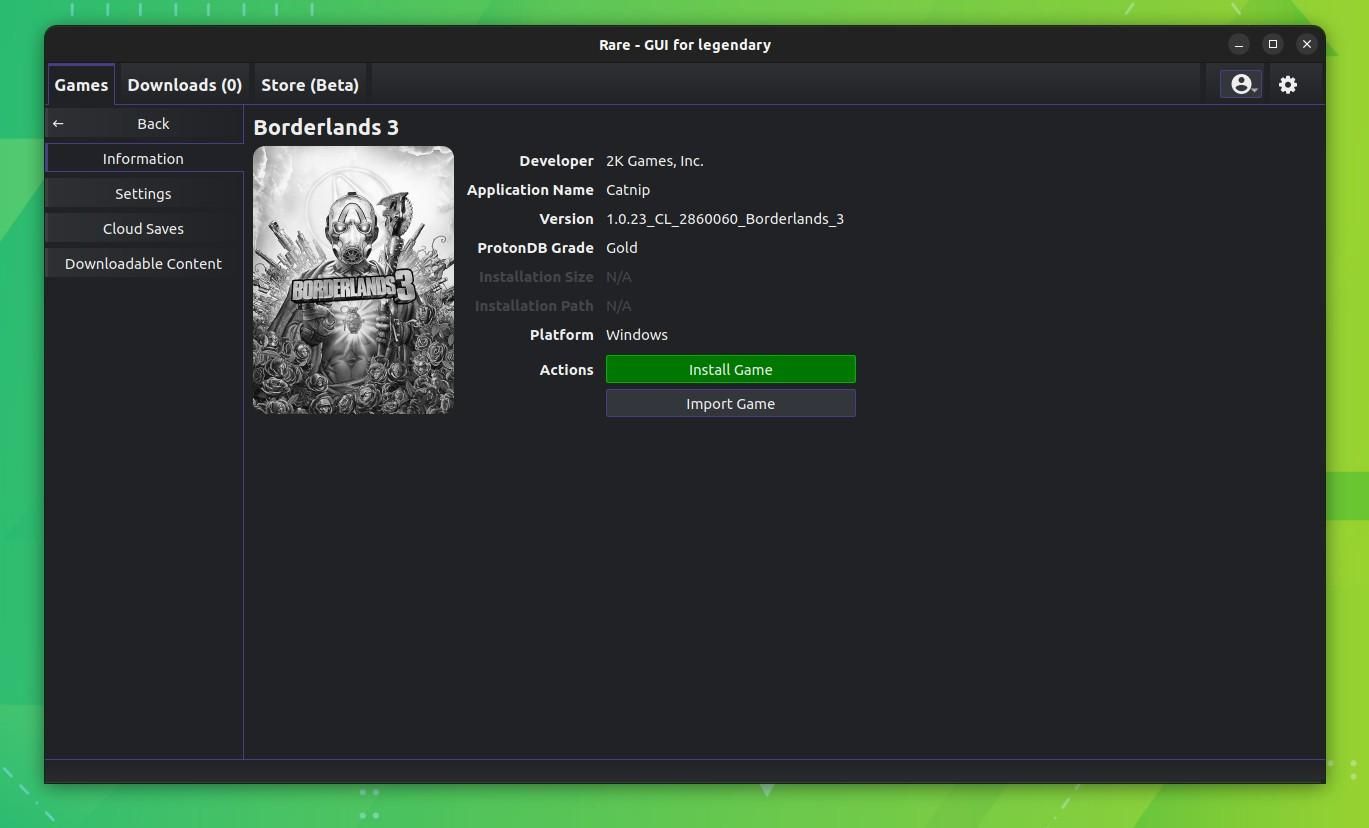
Task: Click the Borderlands 3 title heading
Action: point(325,127)
